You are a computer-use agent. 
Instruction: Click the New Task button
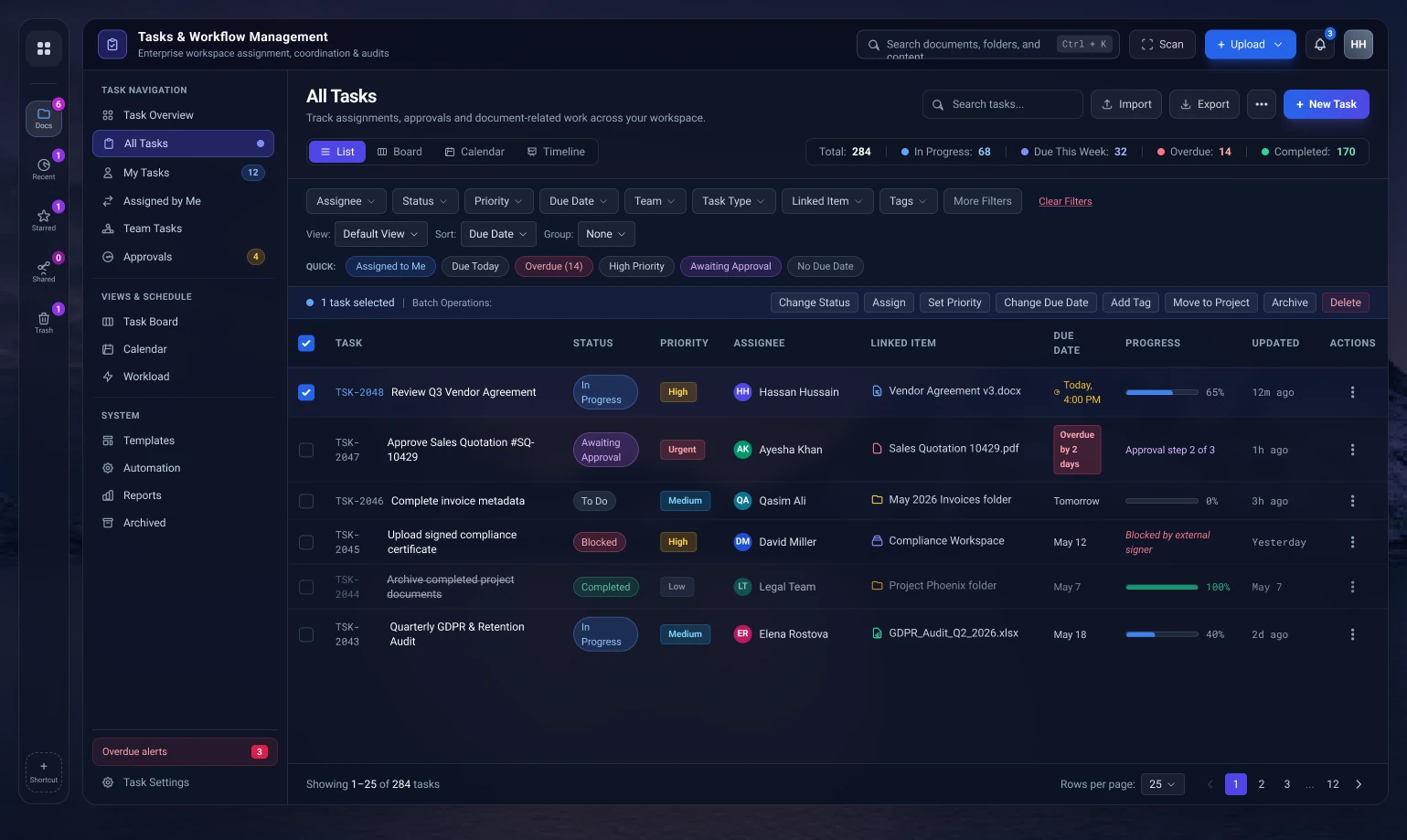[1326, 104]
